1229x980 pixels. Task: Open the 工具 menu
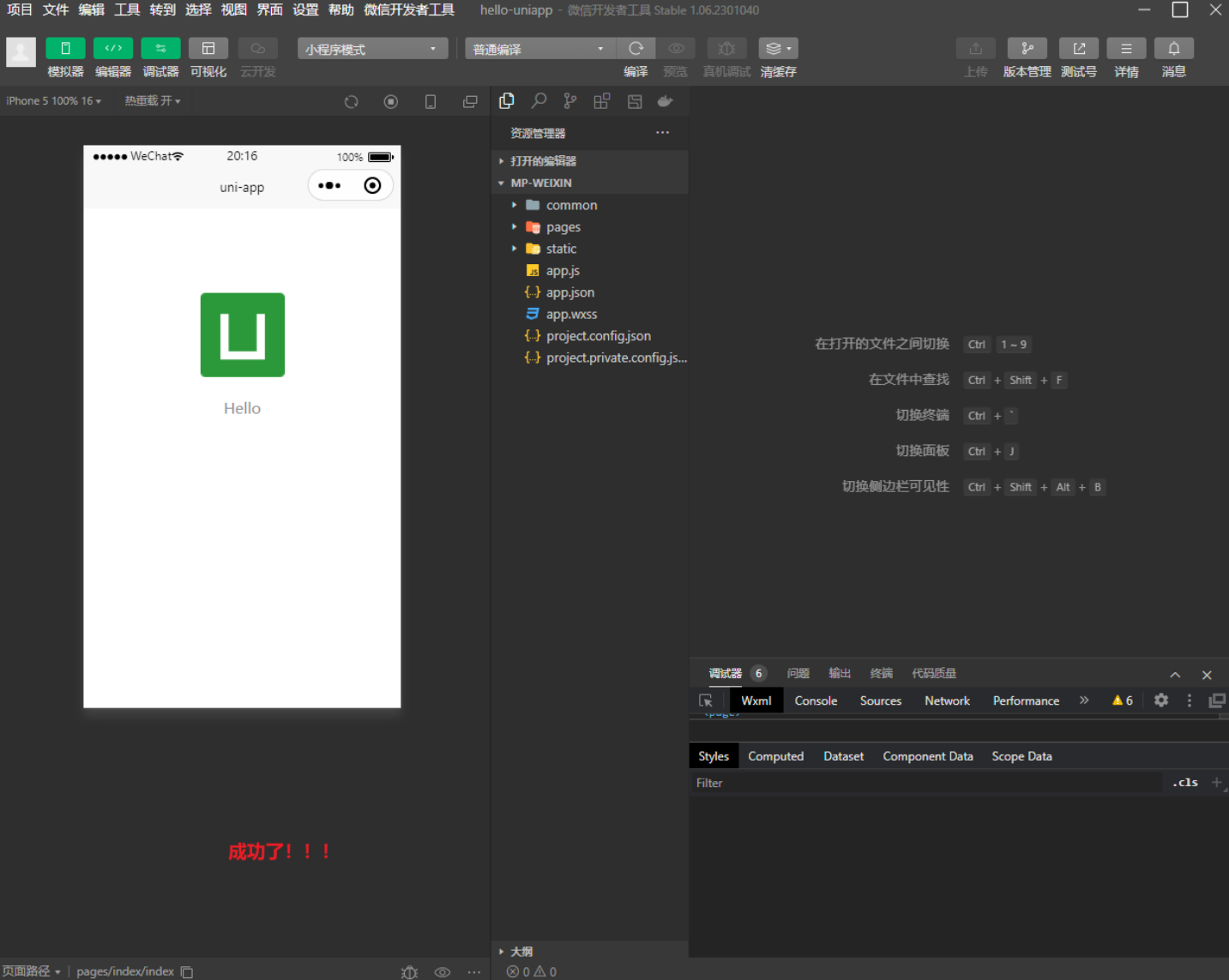click(x=127, y=10)
